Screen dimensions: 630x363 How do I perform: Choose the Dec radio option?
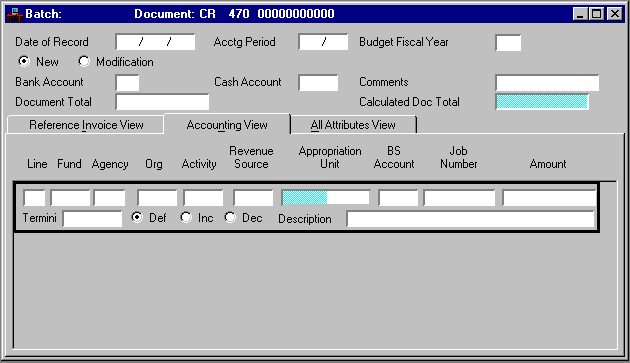pyautogui.click(x=230, y=217)
